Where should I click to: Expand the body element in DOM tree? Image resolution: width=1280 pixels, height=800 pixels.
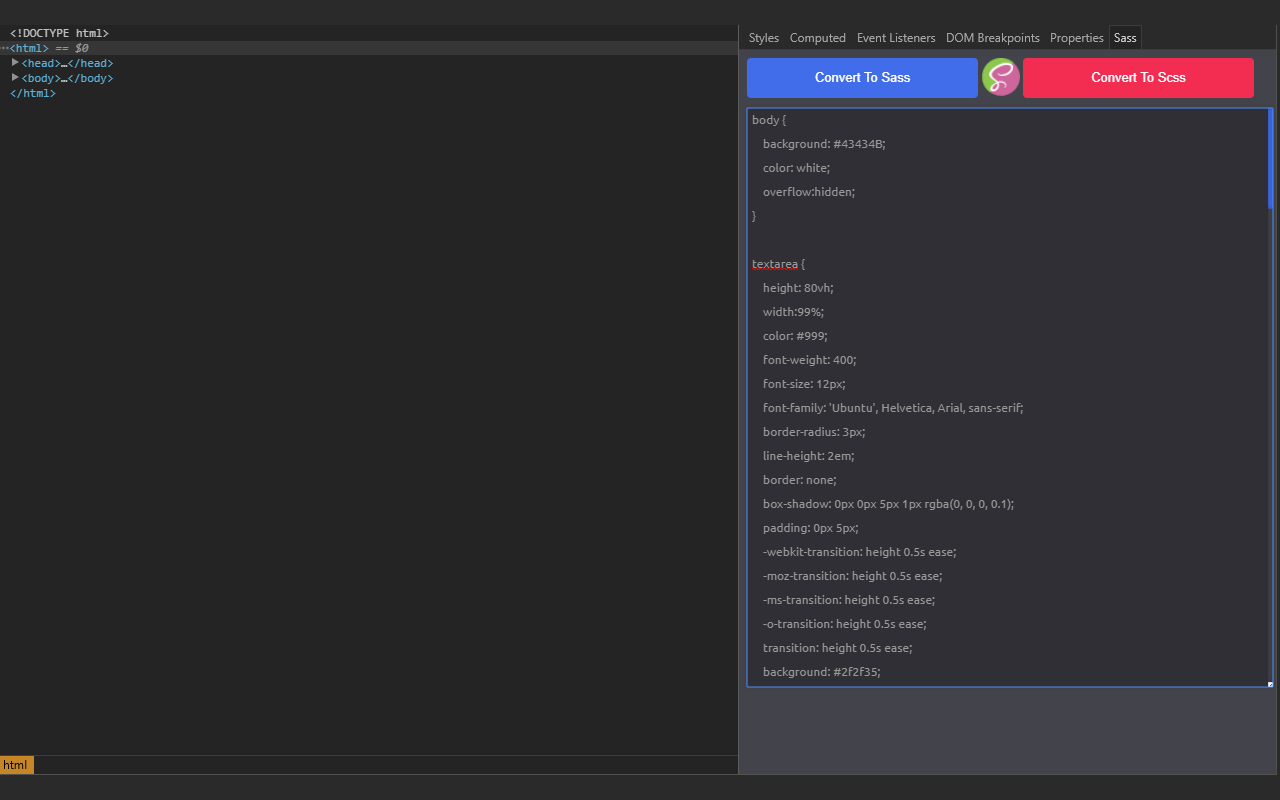coord(15,77)
